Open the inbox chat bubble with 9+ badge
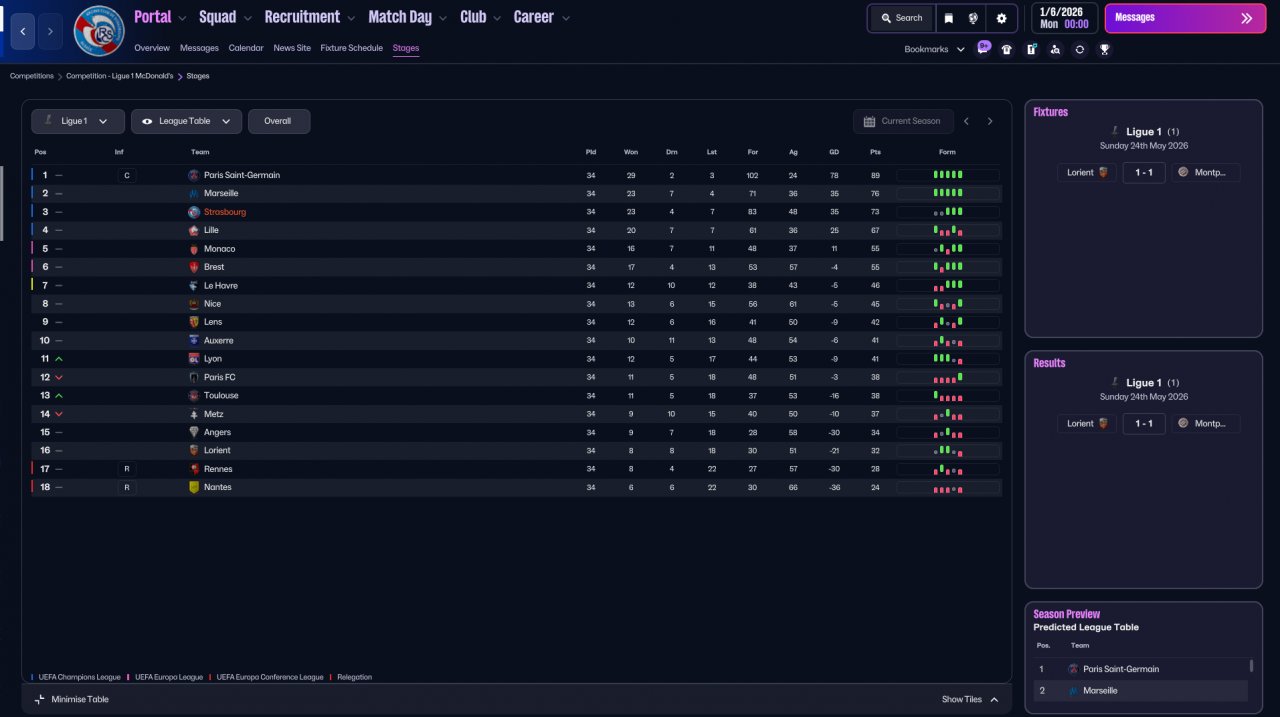The height and width of the screenshot is (717, 1280). pos(983,49)
